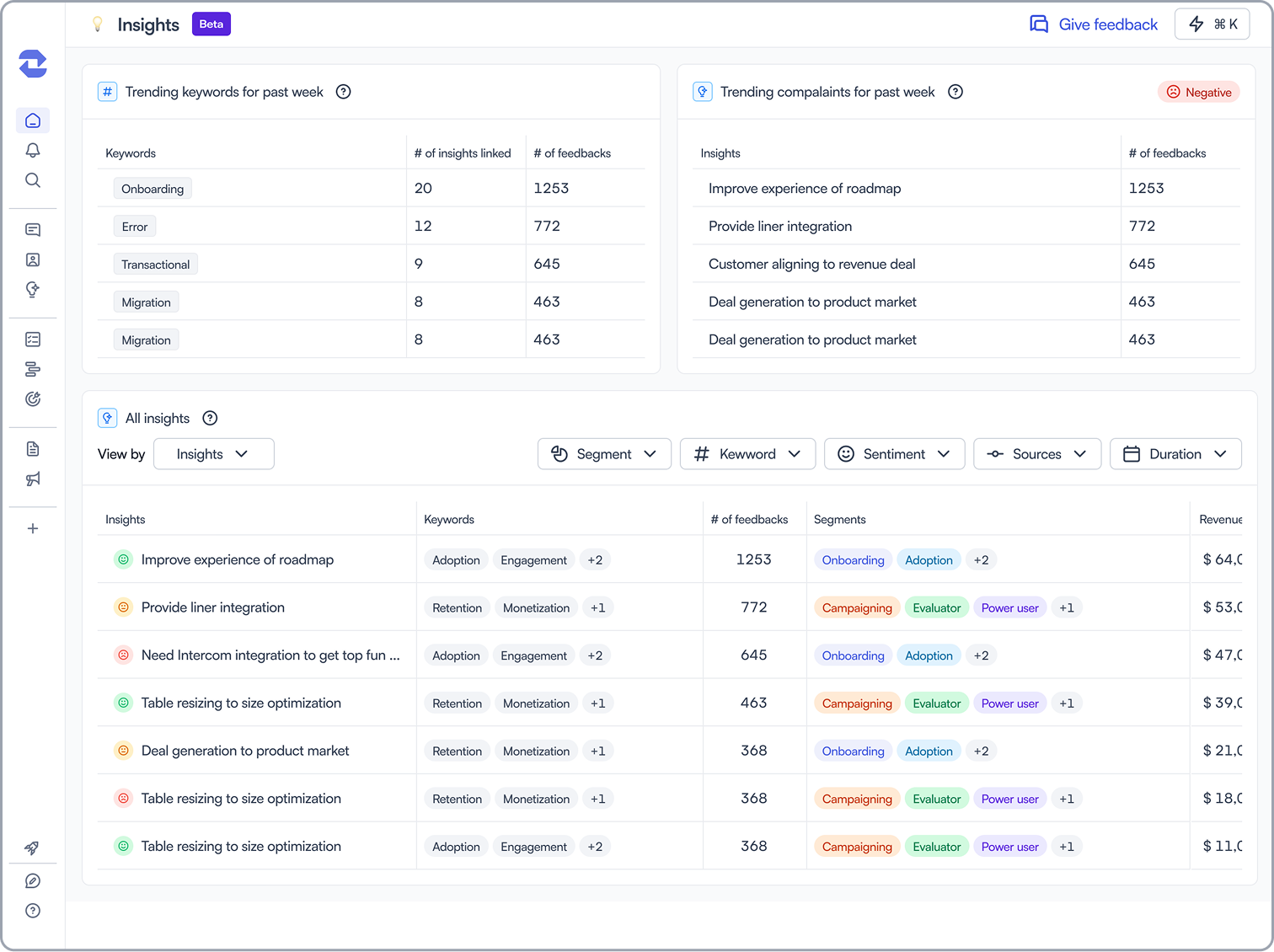Toggle the Negative sentiment badge
This screenshot has width=1274, height=952.
(x=1199, y=92)
